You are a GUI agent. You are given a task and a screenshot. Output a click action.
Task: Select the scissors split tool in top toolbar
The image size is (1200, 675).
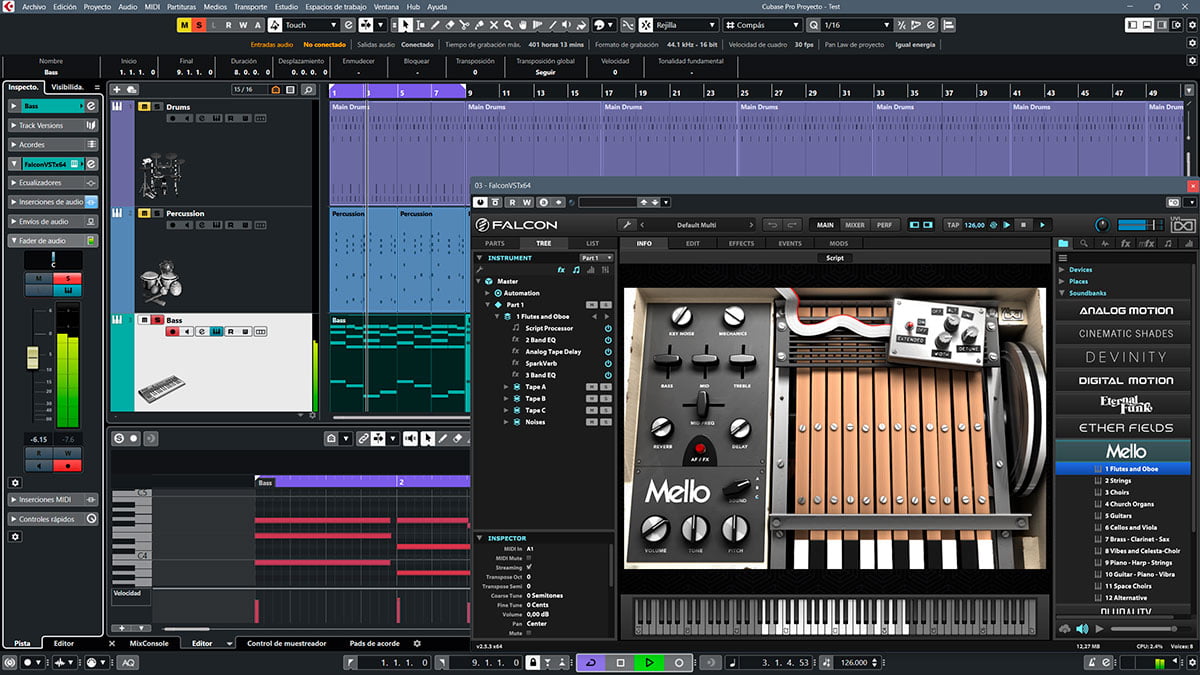click(x=464, y=24)
